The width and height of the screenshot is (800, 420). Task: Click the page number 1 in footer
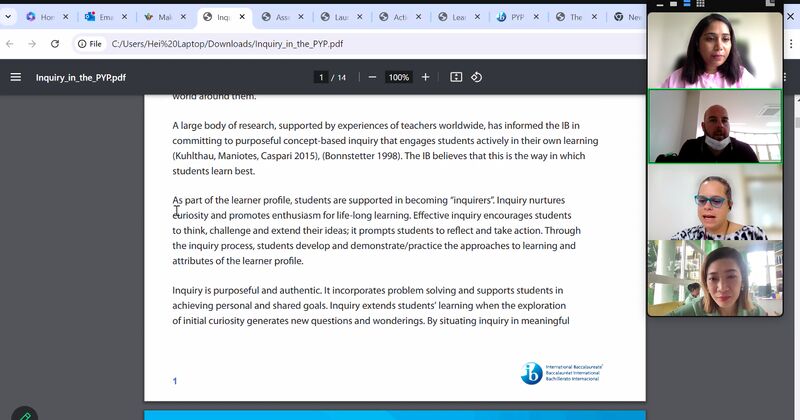pyautogui.click(x=174, y=381)
